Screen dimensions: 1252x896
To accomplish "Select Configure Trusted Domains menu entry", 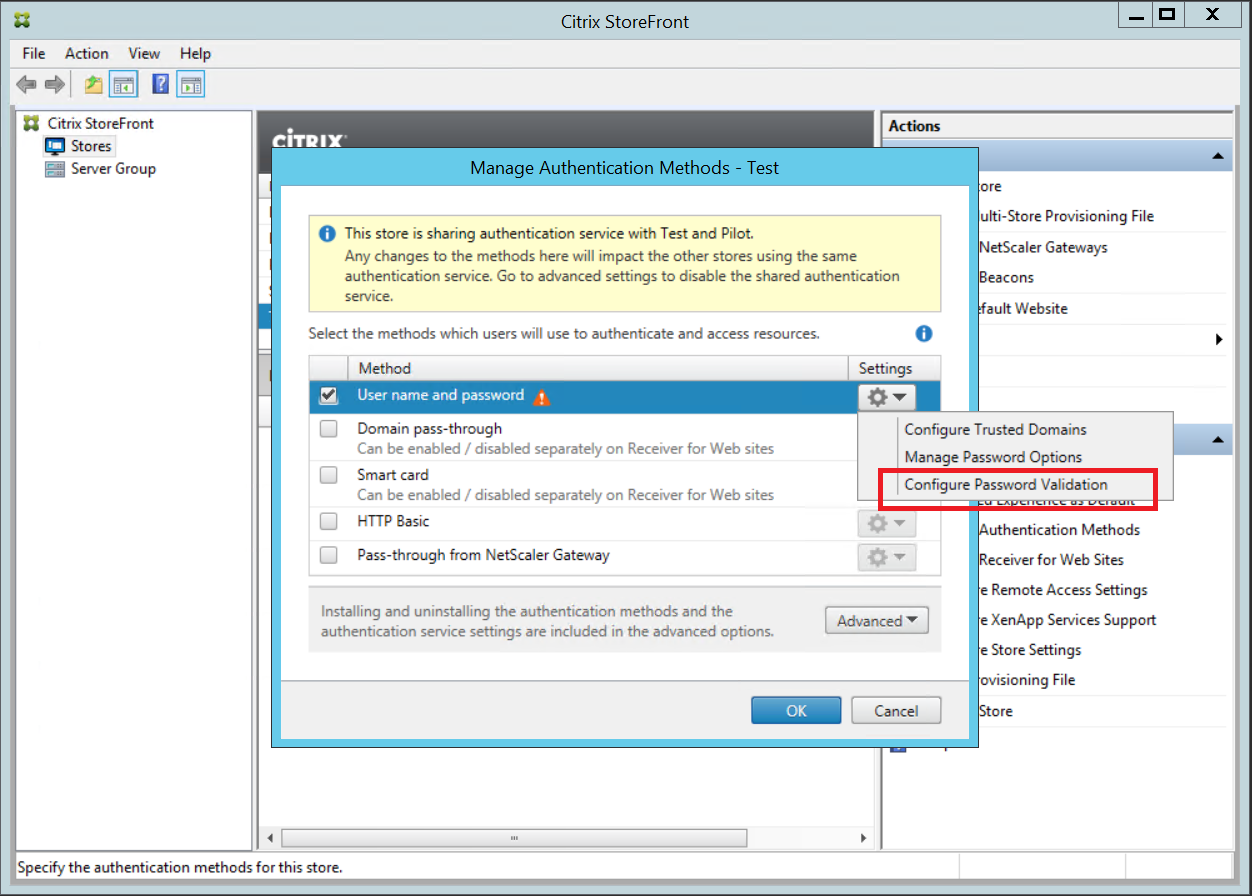I will click(x=995, y=430).
